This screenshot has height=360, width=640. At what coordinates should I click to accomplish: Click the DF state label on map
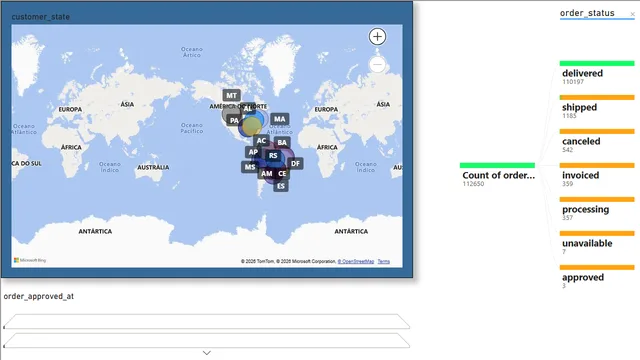296,164
